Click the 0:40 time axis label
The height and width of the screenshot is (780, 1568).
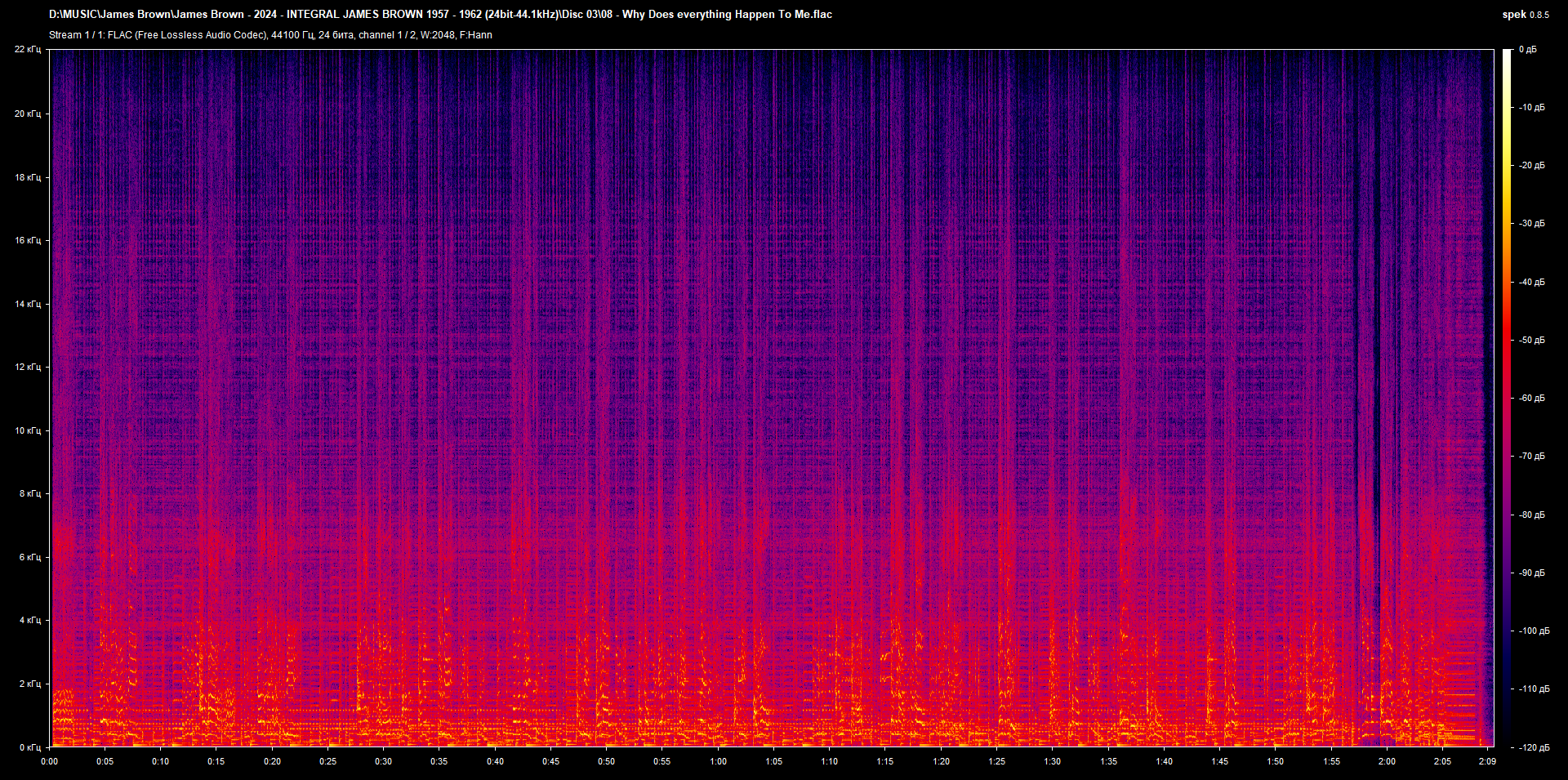[495, 761]
